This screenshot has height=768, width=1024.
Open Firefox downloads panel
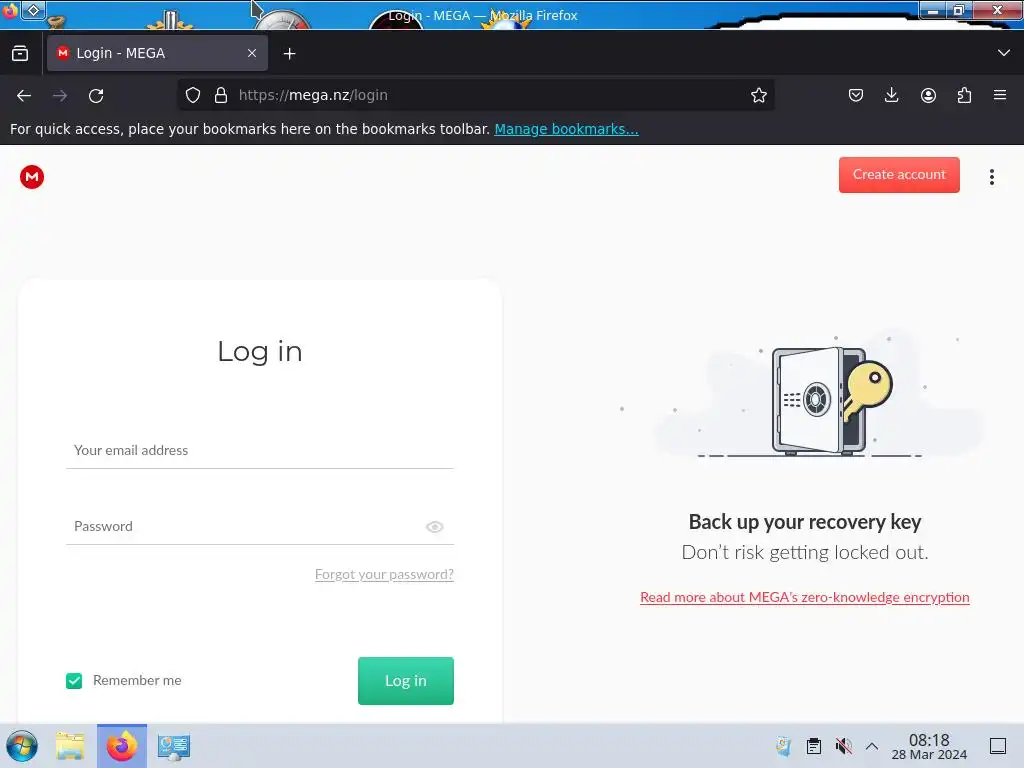pyautogui.click(x=891, y=95)
